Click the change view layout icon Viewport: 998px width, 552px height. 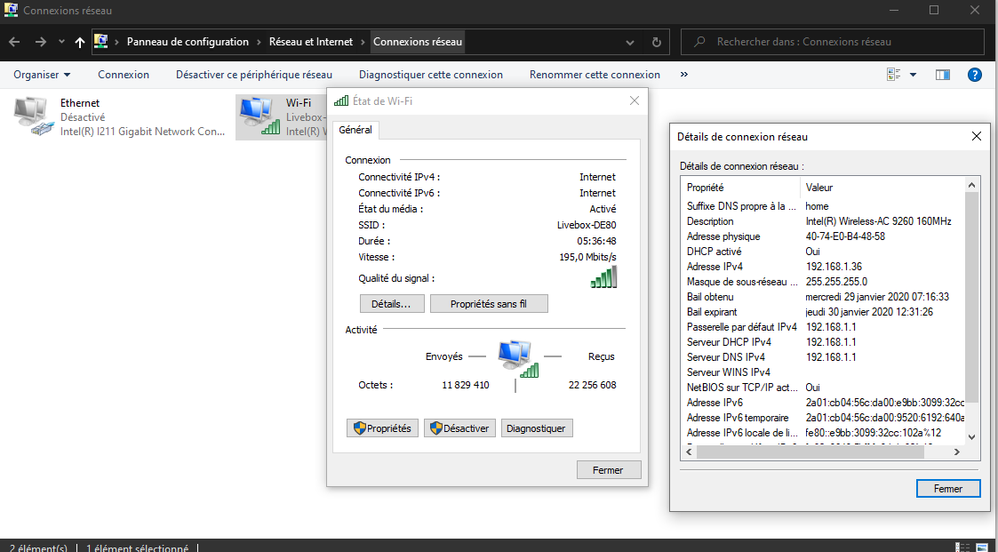[894, 75]
